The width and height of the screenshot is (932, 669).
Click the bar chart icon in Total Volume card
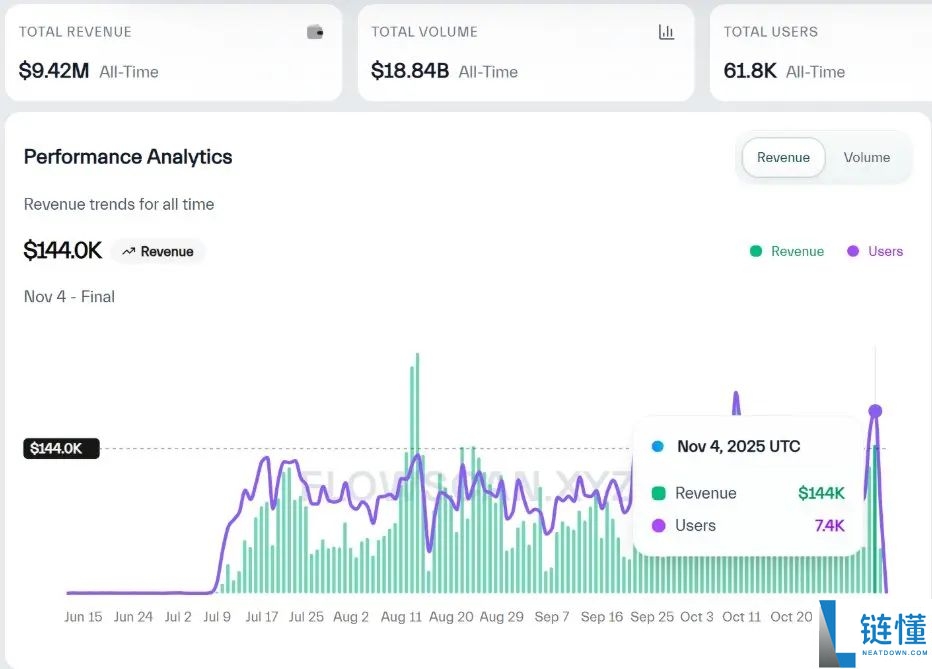point(666,32)
